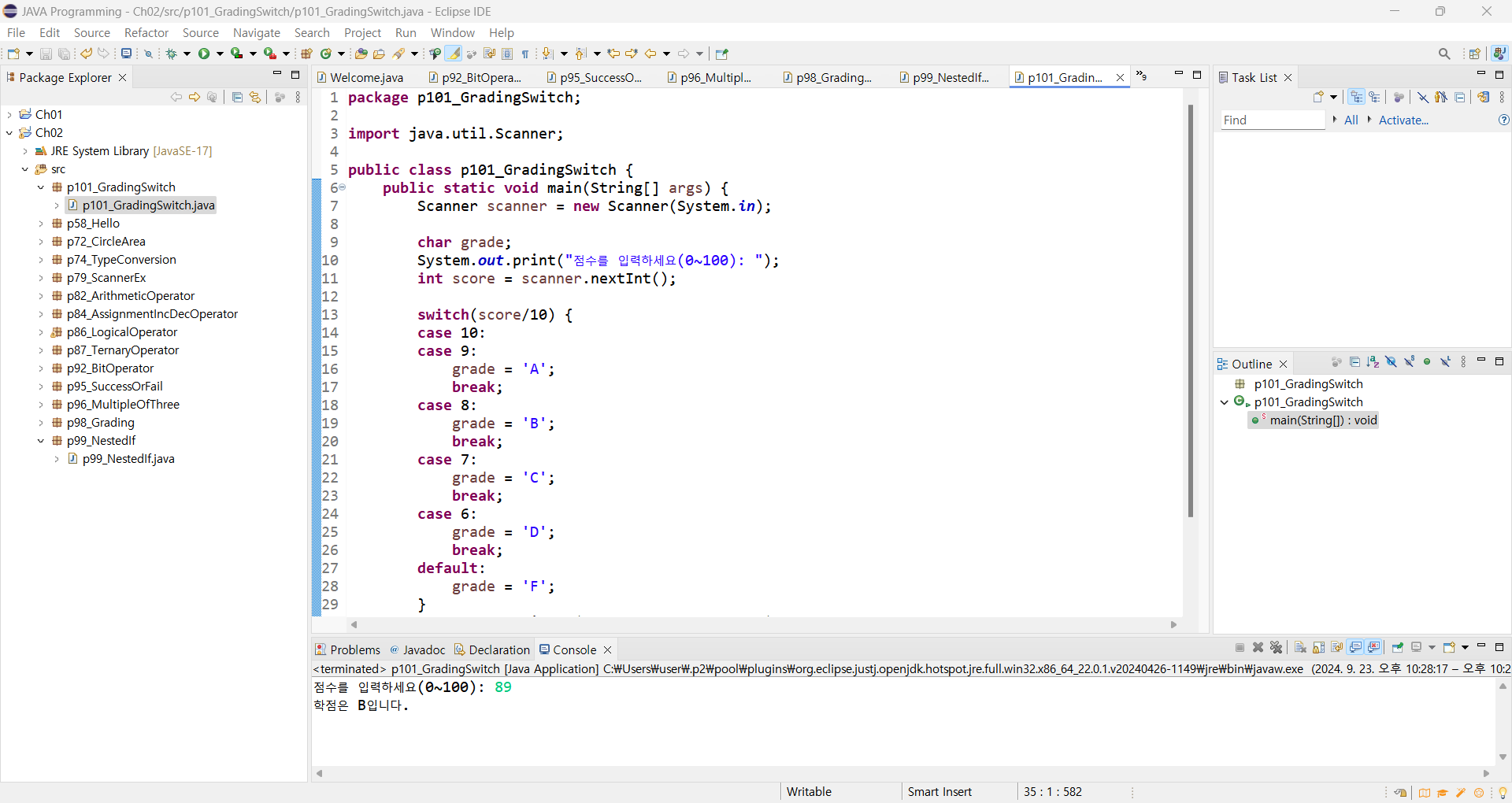Expand the p58_Hello package
This screenshot has width=1512, height=803.
pos(41,223)
